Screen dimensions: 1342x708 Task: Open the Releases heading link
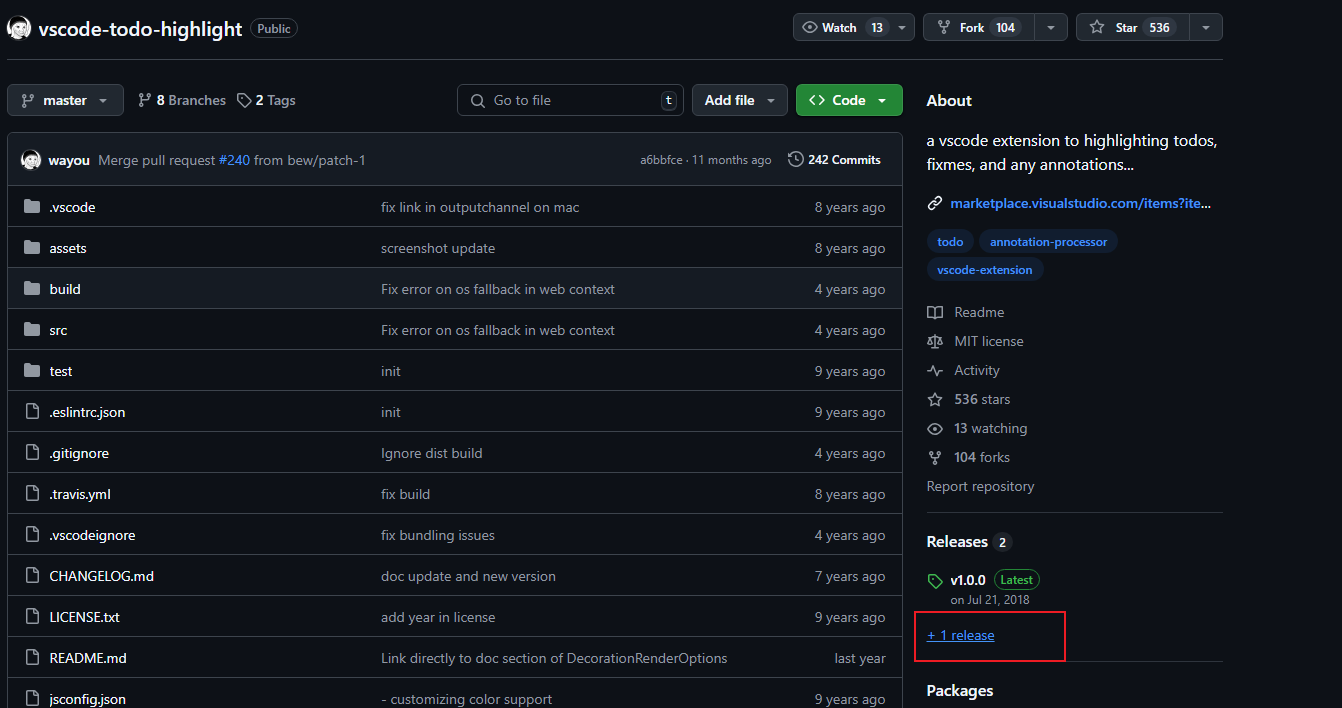point(957,541)
